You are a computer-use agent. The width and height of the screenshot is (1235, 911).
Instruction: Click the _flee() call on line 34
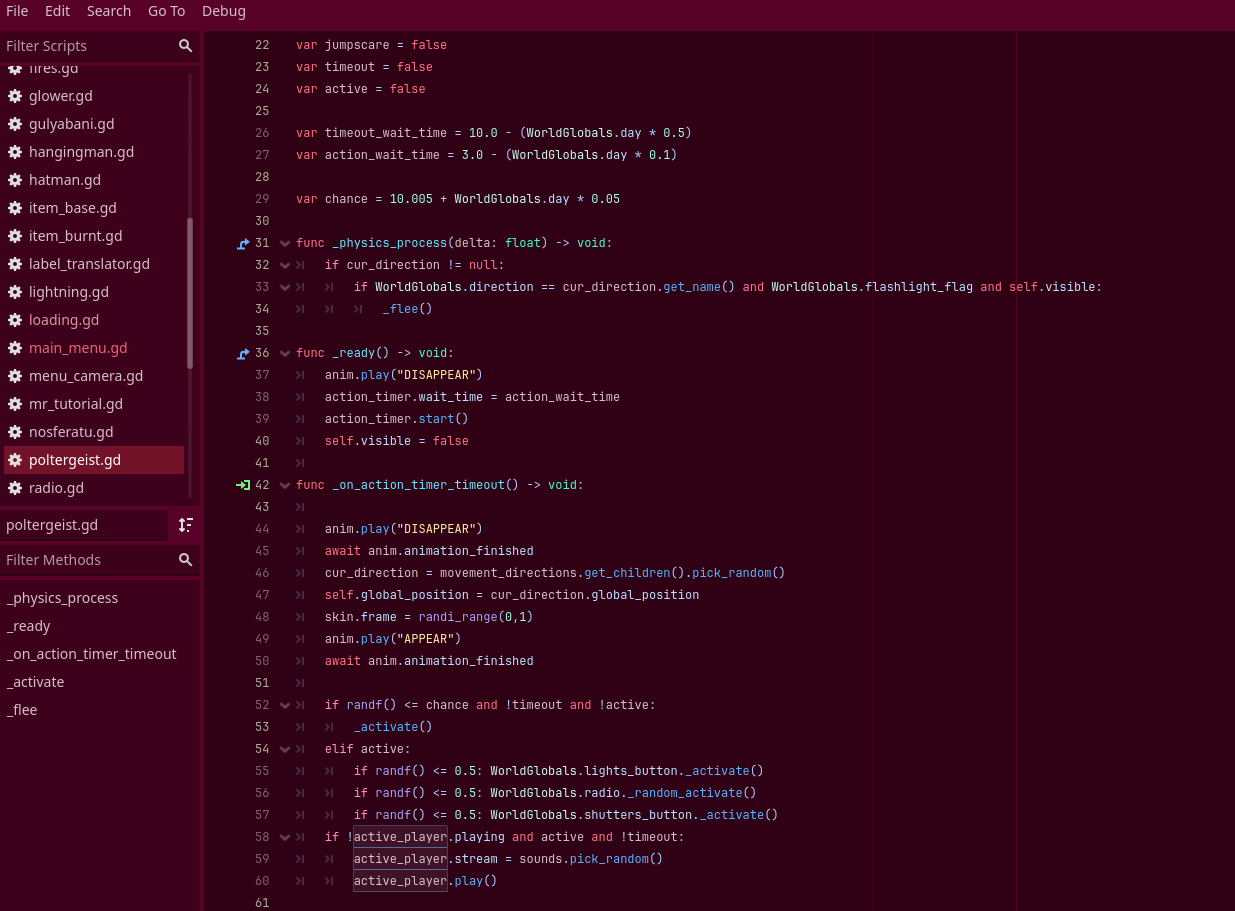(x=407, y=309)
